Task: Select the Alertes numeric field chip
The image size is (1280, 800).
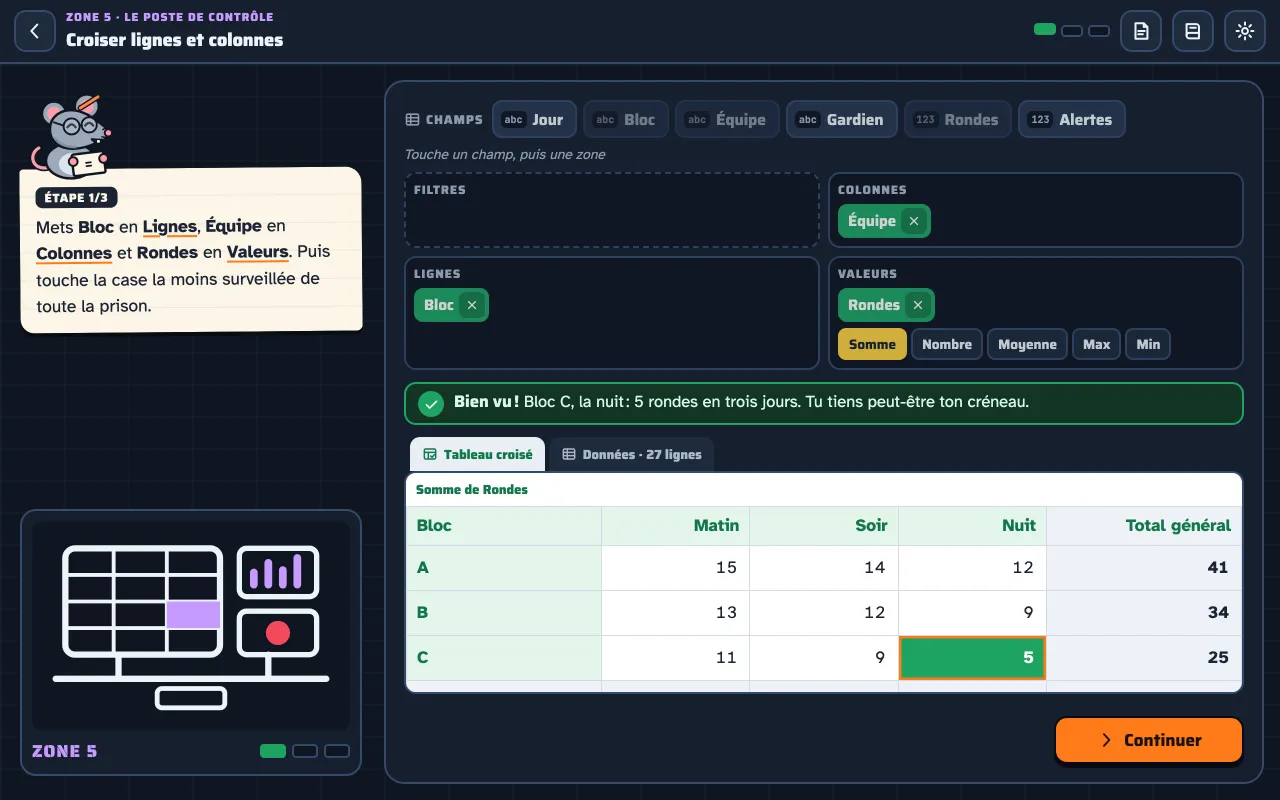Action: coord(1072,119)
